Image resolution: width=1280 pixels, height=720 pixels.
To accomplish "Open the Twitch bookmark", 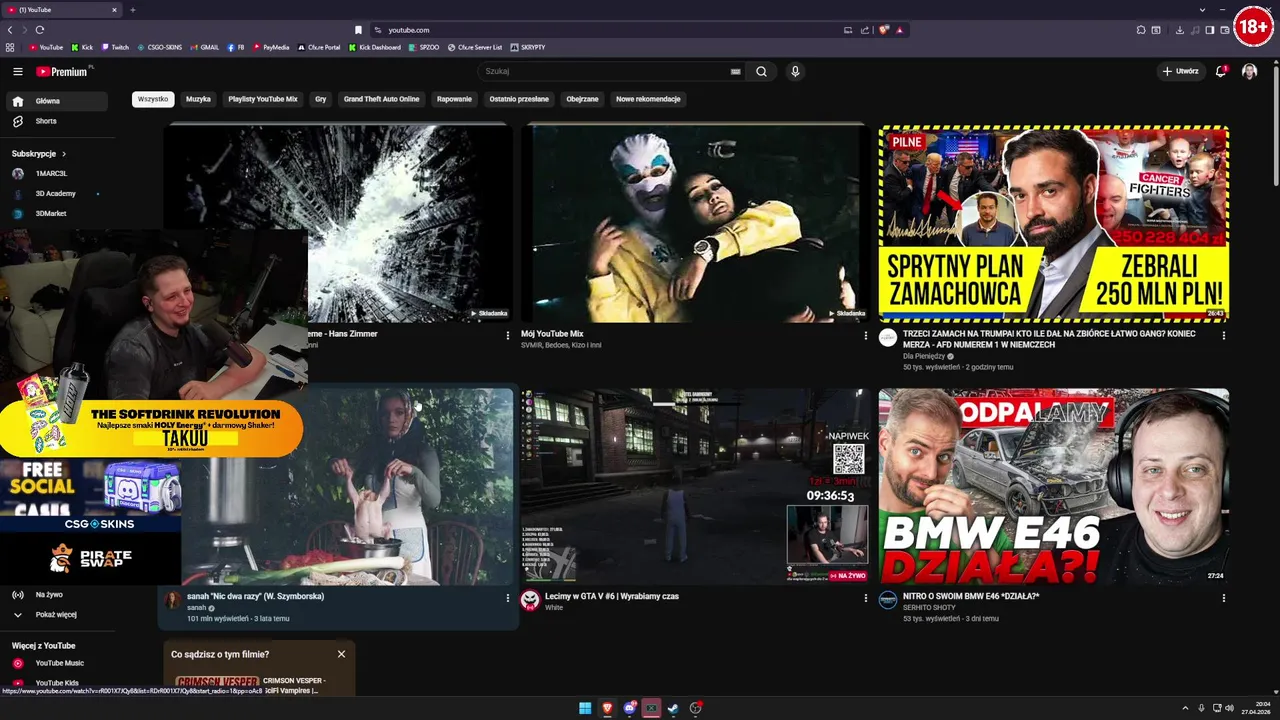I will pos(115,47).
